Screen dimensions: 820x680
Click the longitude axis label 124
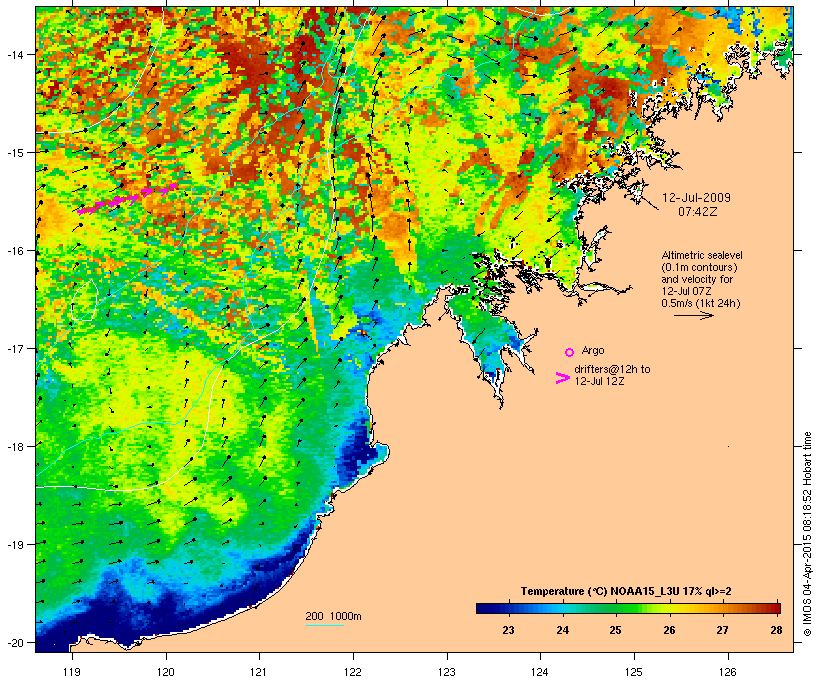pyautogui.click(x=540, y=672)
